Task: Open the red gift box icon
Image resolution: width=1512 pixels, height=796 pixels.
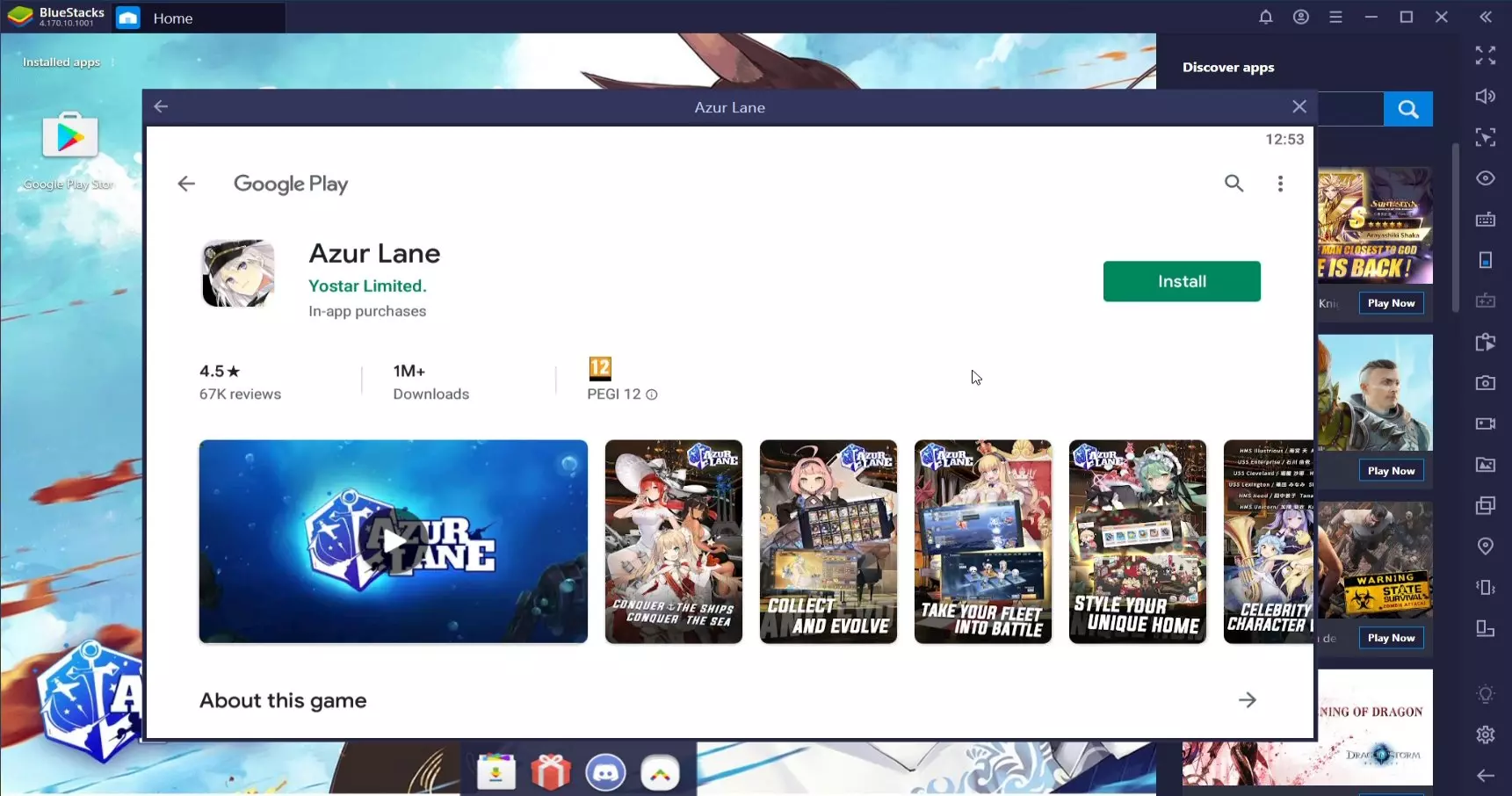Action: (x=551, y=773)
